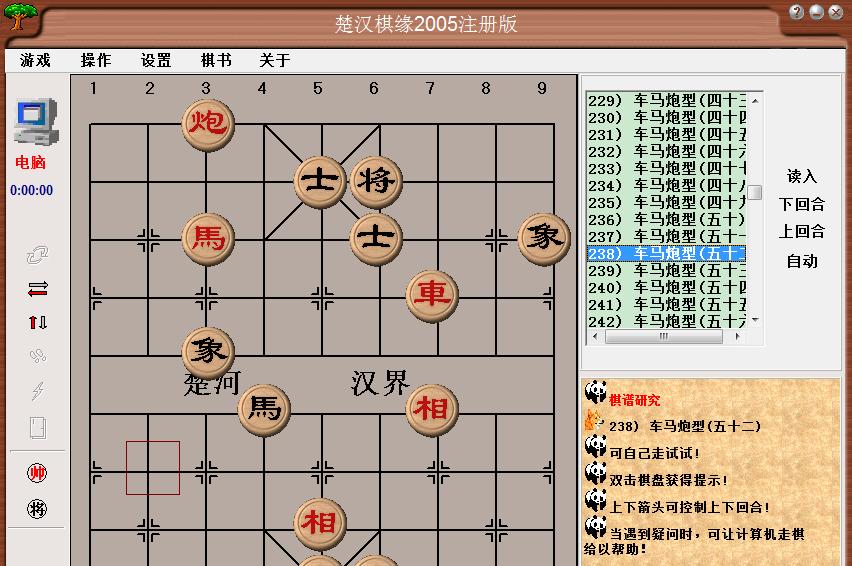Click the grayed document page icon

[37, 428]
